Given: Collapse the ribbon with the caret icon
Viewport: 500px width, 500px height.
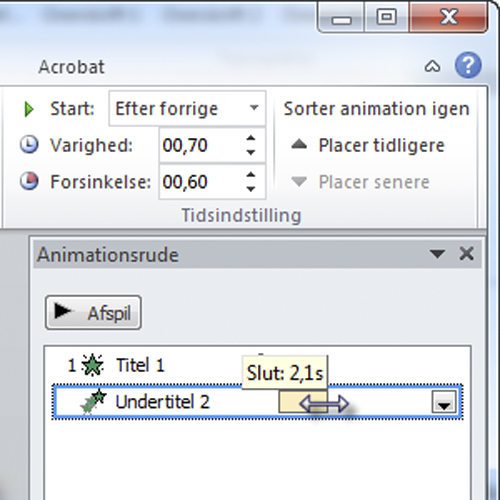Looking at the screenshot, I should click(x=433, y=66).
